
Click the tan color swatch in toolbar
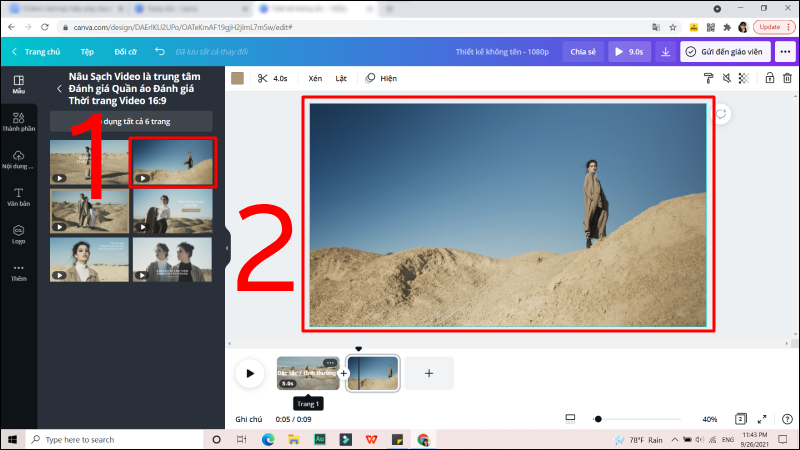click(237, 78)
